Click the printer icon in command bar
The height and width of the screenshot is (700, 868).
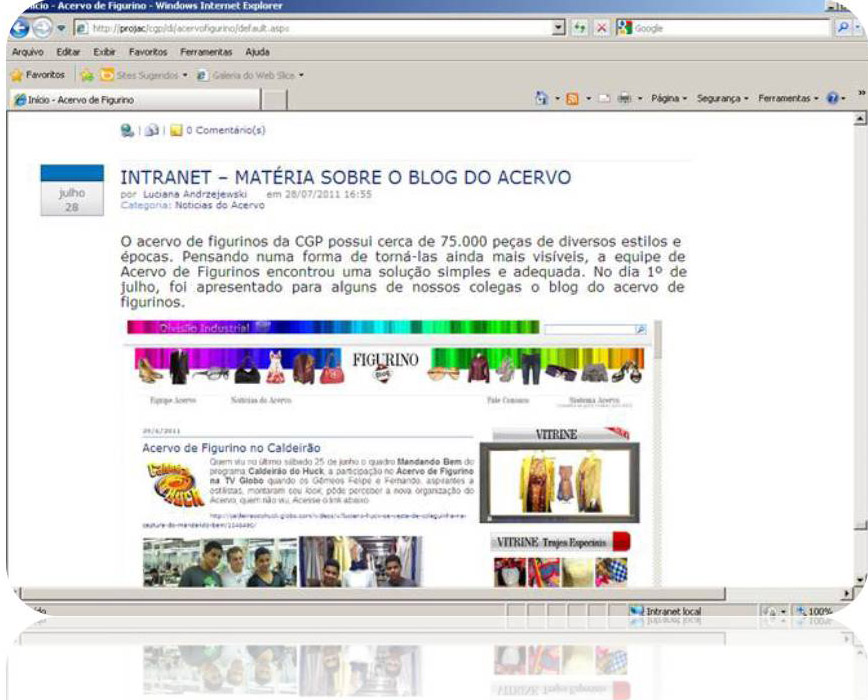pos(623,99)
